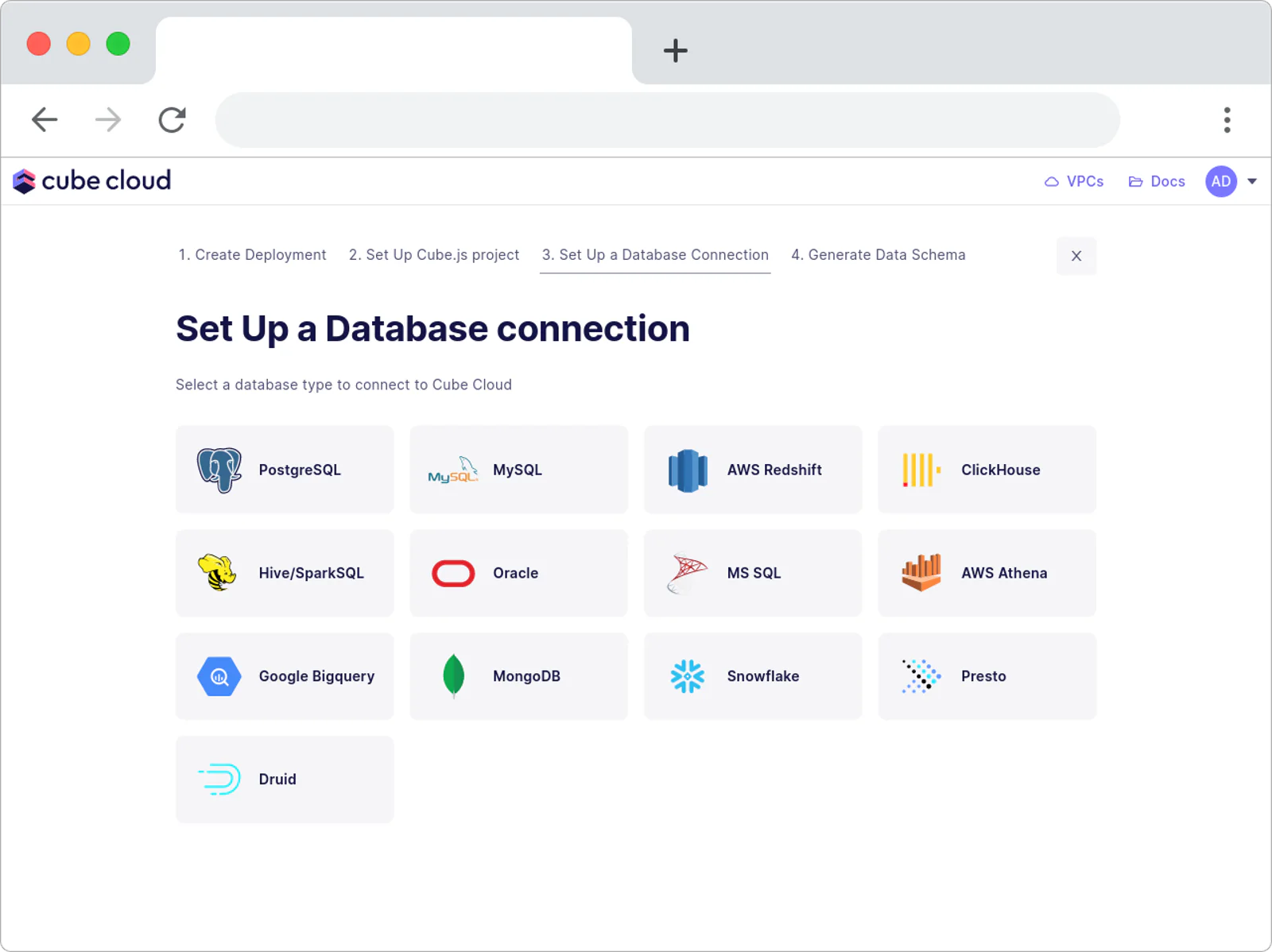Click the MS SQL server icon
The image size is (1272, 952).
pyautogui.click(x=687, y=573)
